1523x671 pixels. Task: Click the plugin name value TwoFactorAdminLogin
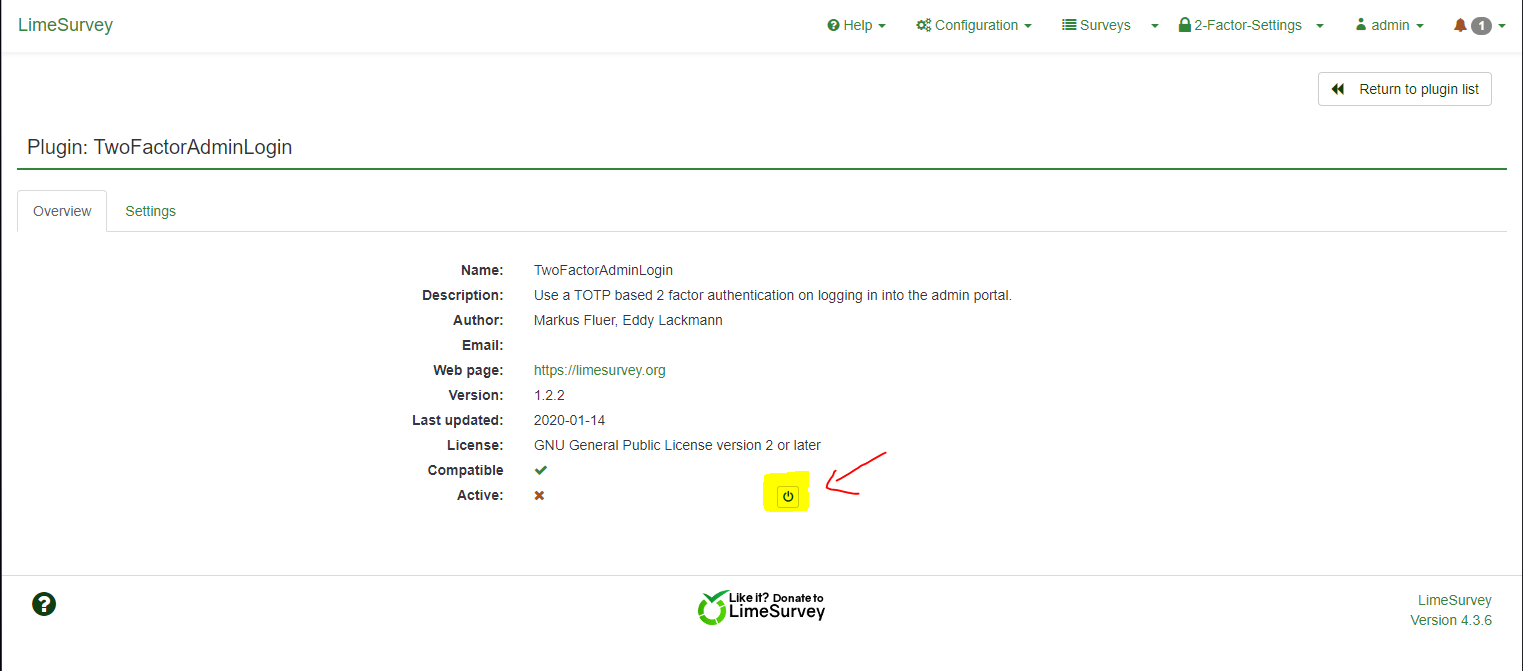pos(603,270)
